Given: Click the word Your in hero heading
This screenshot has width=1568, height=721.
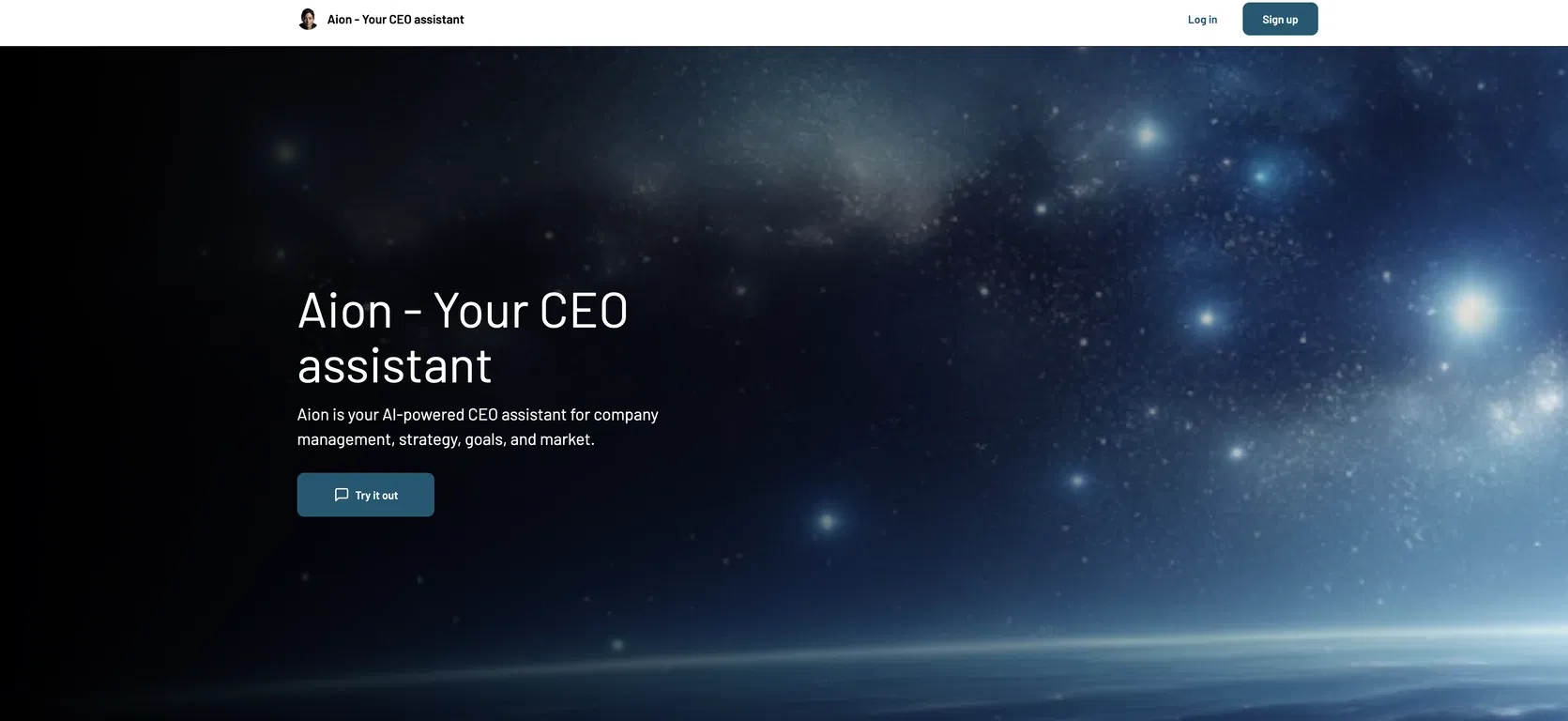Looking at the screenshot, I should click(481, 311).
